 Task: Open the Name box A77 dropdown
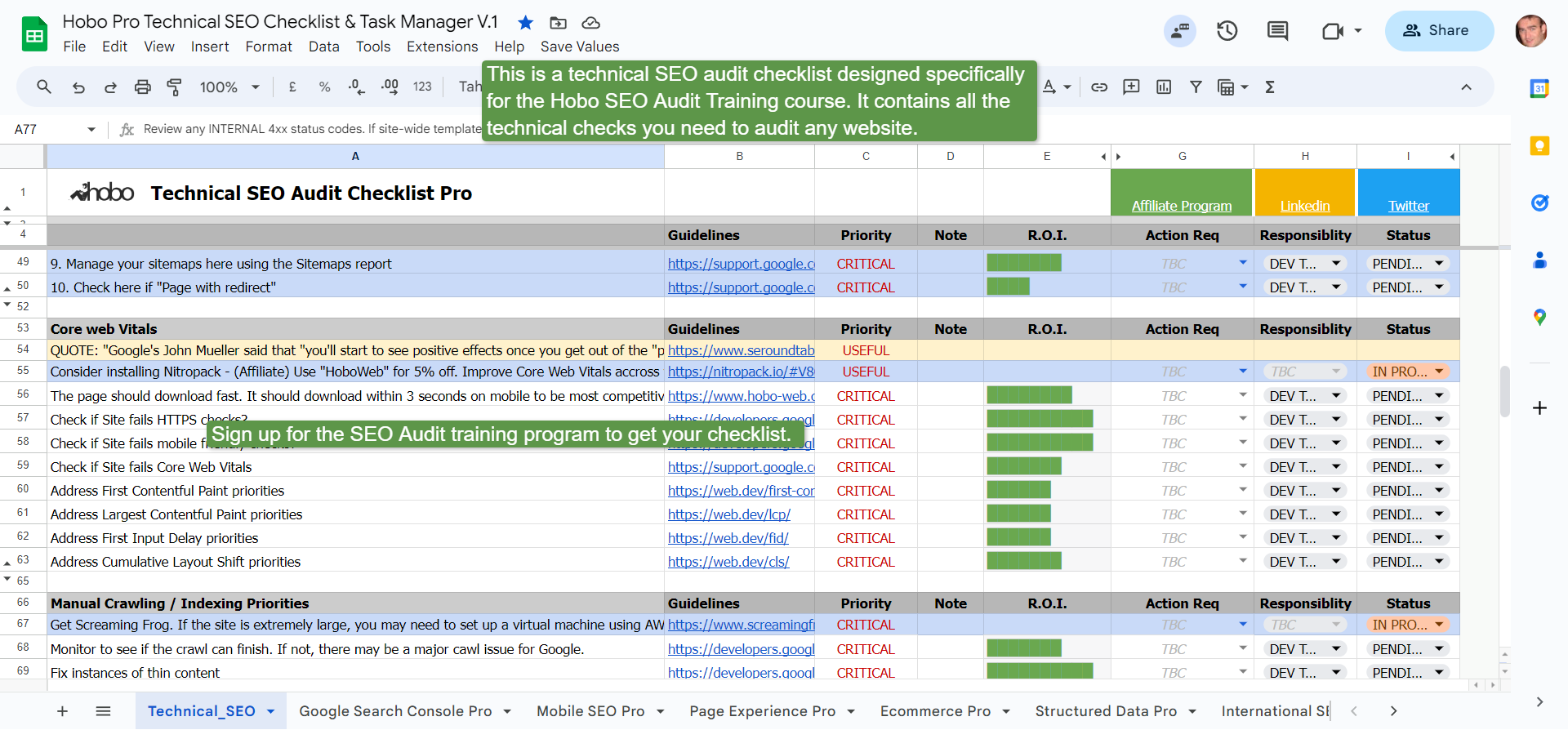tap(91, 129)
